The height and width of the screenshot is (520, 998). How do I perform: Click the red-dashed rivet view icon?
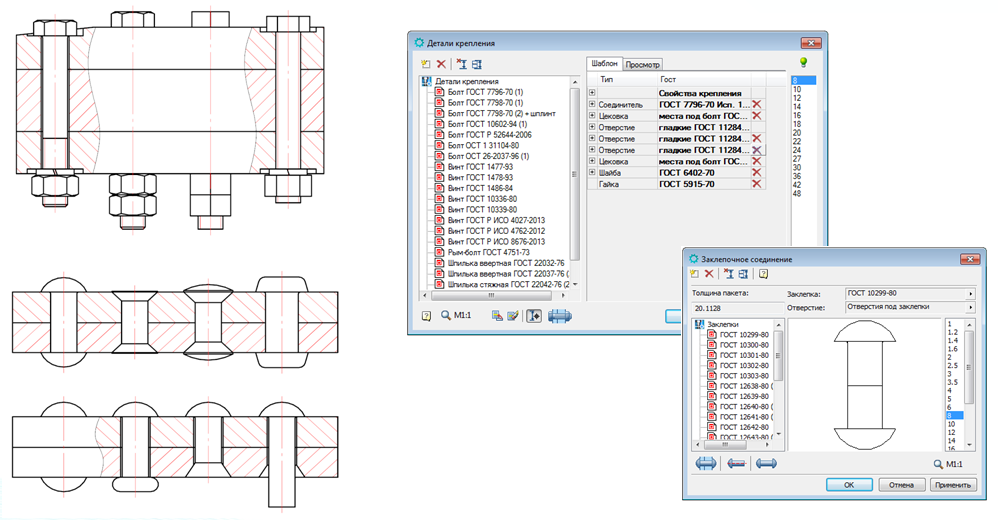pyautogui.click(x=736, y=464)
